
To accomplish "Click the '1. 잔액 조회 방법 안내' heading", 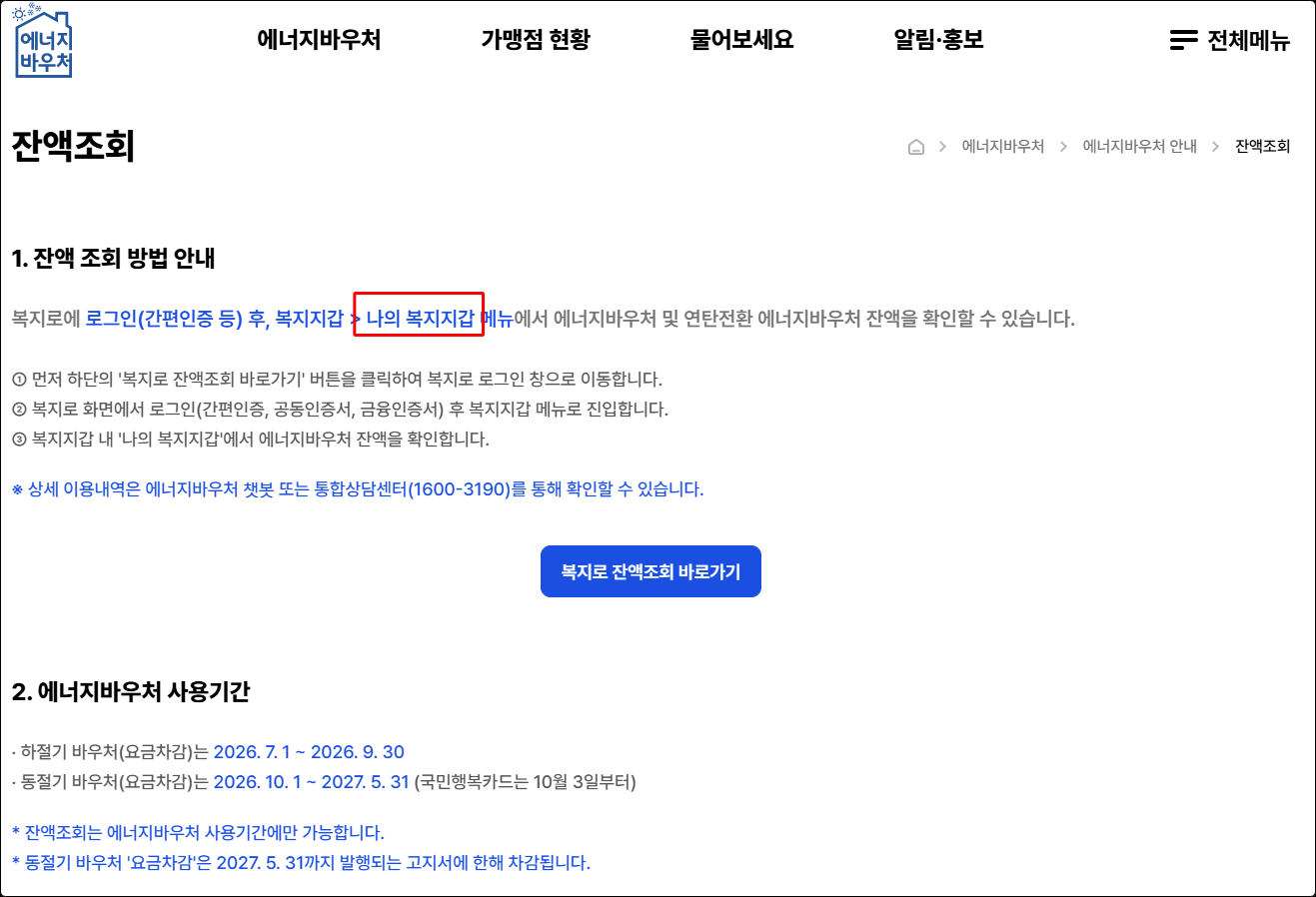I will (113, 259).
